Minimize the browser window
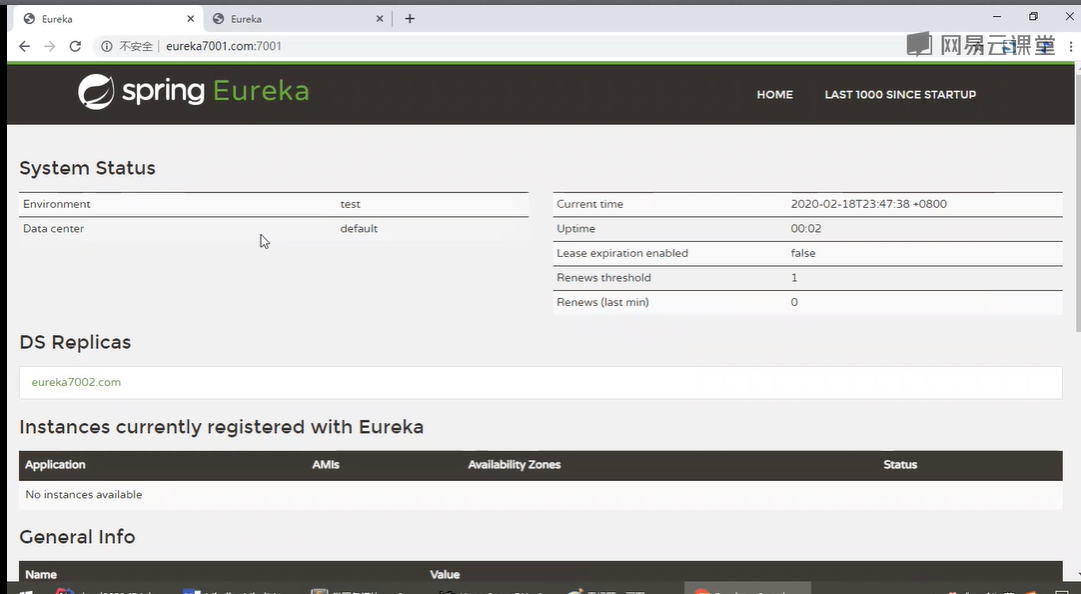The image size is (1081, 594). 997,17
